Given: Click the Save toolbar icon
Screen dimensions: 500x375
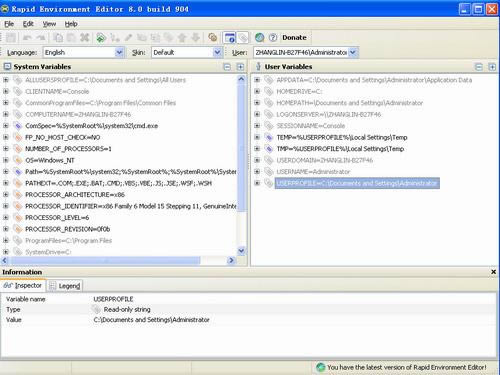Looking at the screenshot, I should coord(11,38).
